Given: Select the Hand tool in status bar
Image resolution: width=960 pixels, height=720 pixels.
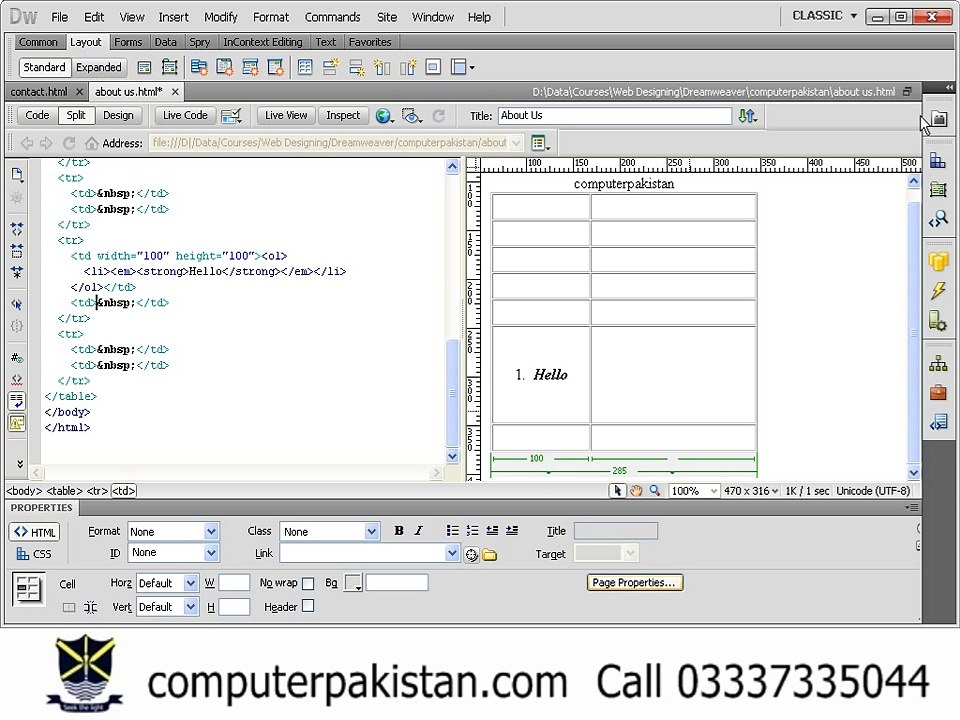Looking at the screenshot, I should click(636, 491).
